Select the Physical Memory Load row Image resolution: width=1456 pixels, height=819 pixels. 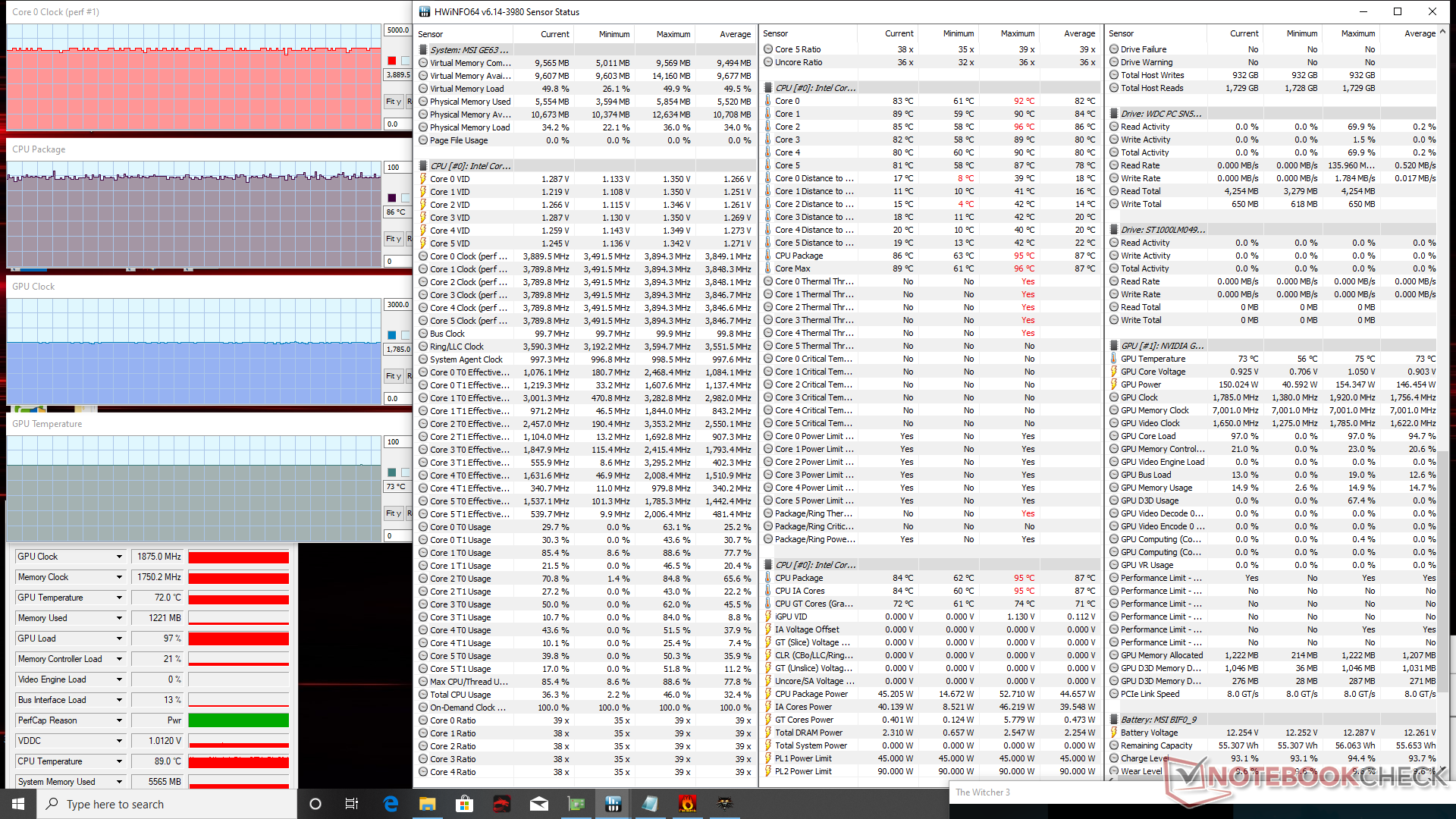click(585, 127)
